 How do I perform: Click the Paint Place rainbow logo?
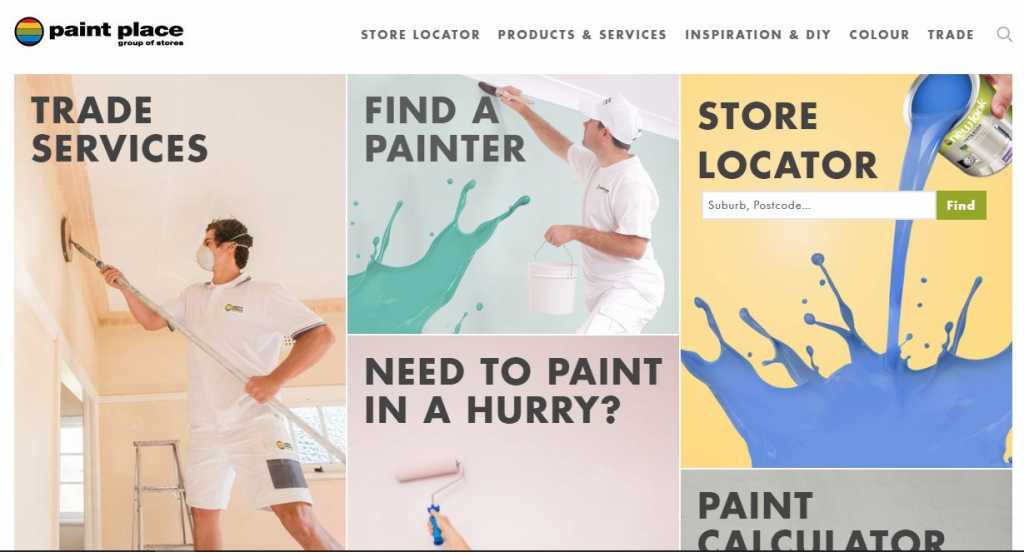point(29,31)
